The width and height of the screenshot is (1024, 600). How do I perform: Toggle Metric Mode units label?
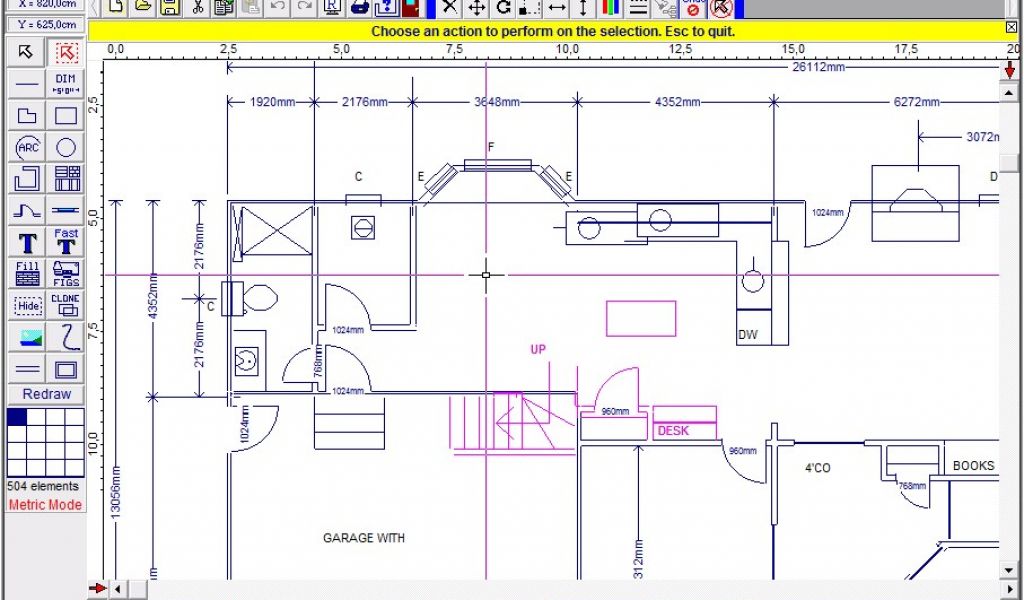click(x=45, y=505)
